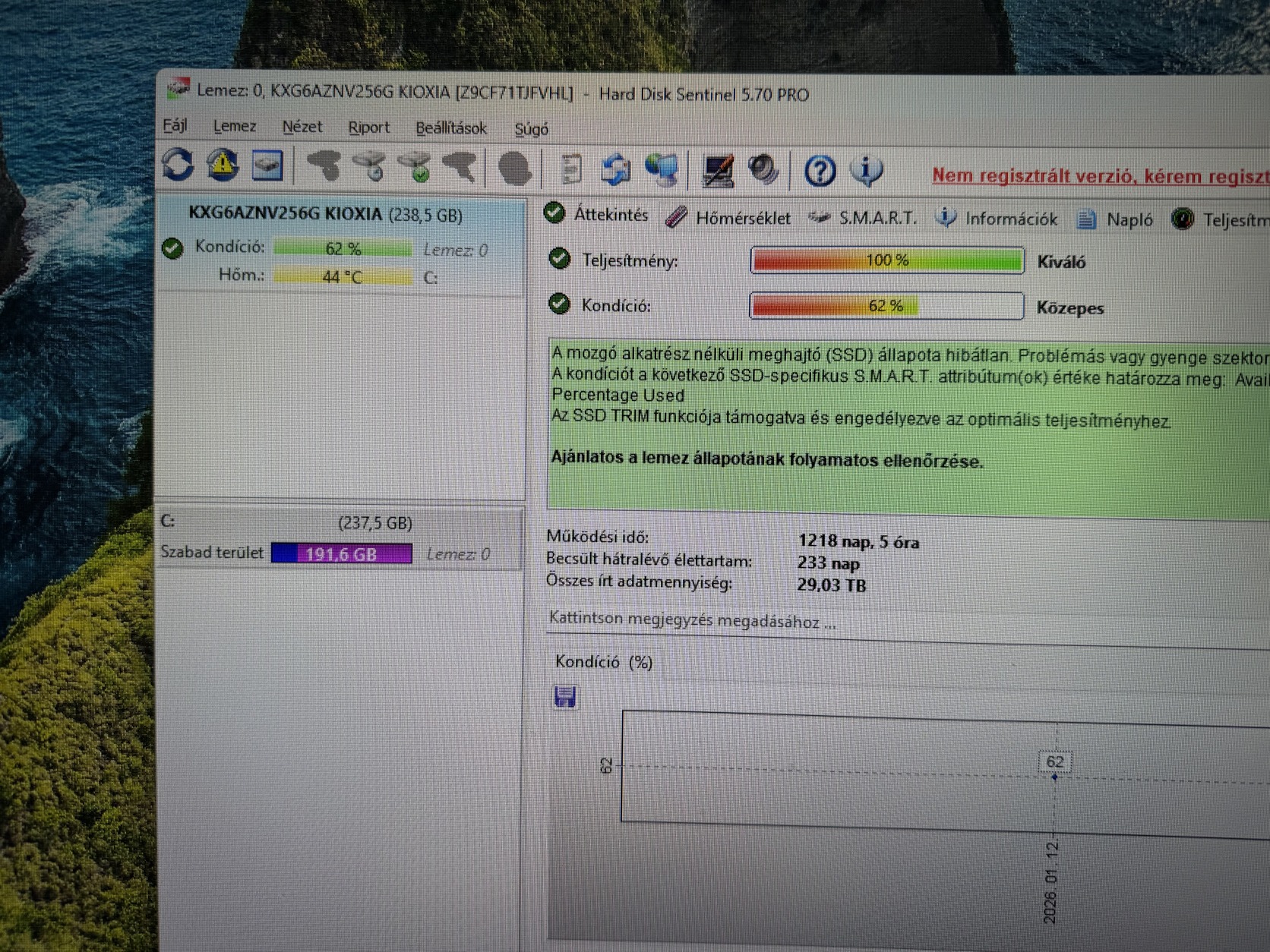Open help with the question mark icon
Image resolution: width=1270 pixels, height=952 pixels.
click(820, 172)
